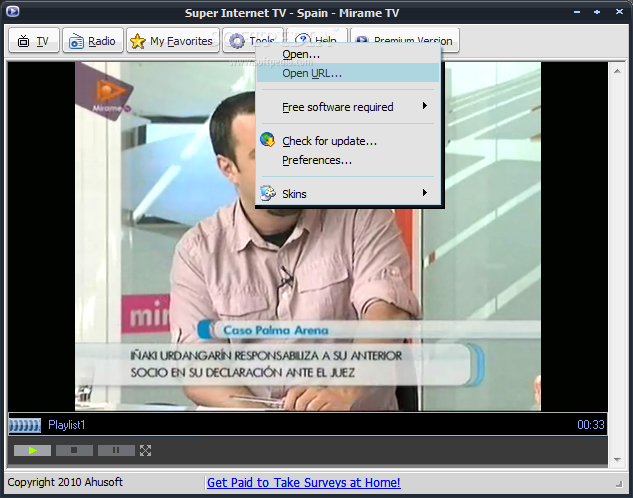Click the resize grip in status bar
Image resolution: width=633 pixels, height=498 pixels.
pos(619,484)
